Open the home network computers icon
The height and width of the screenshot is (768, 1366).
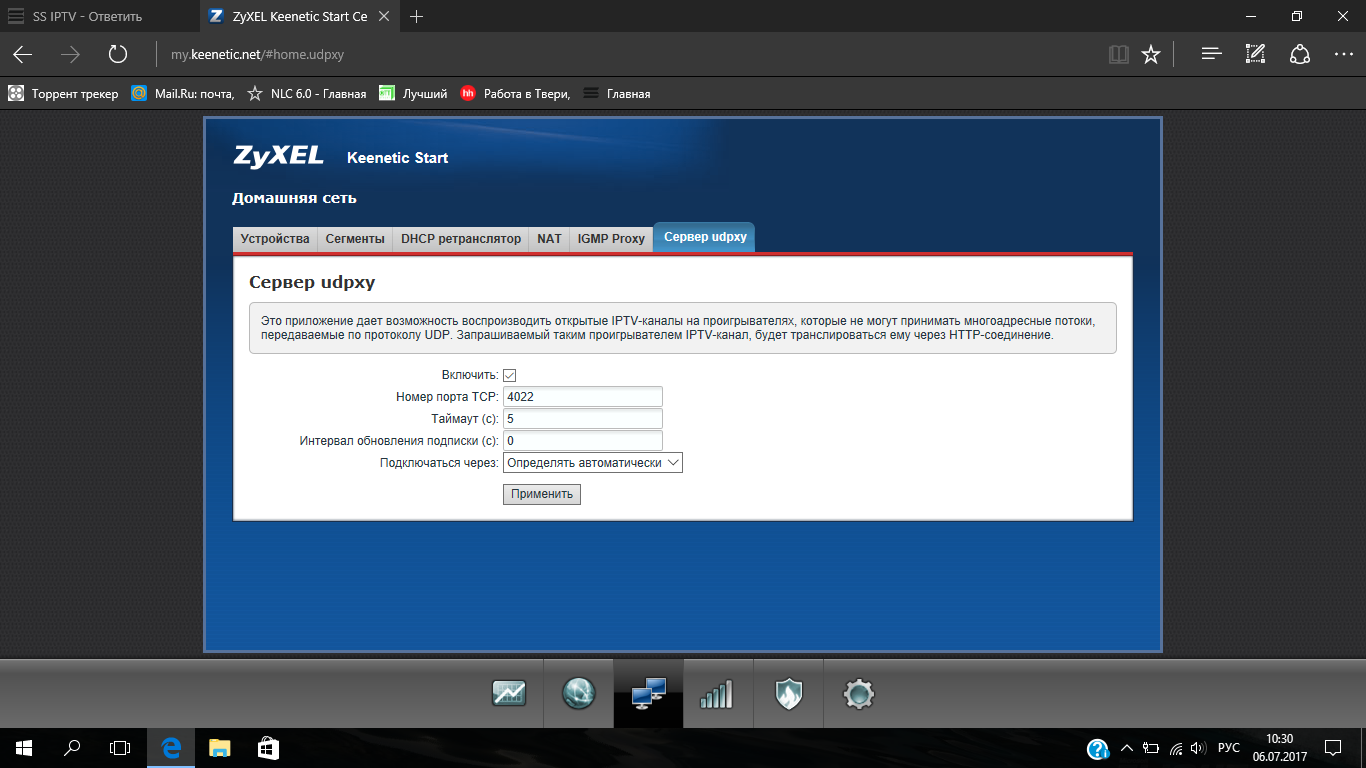pos(649,693)
